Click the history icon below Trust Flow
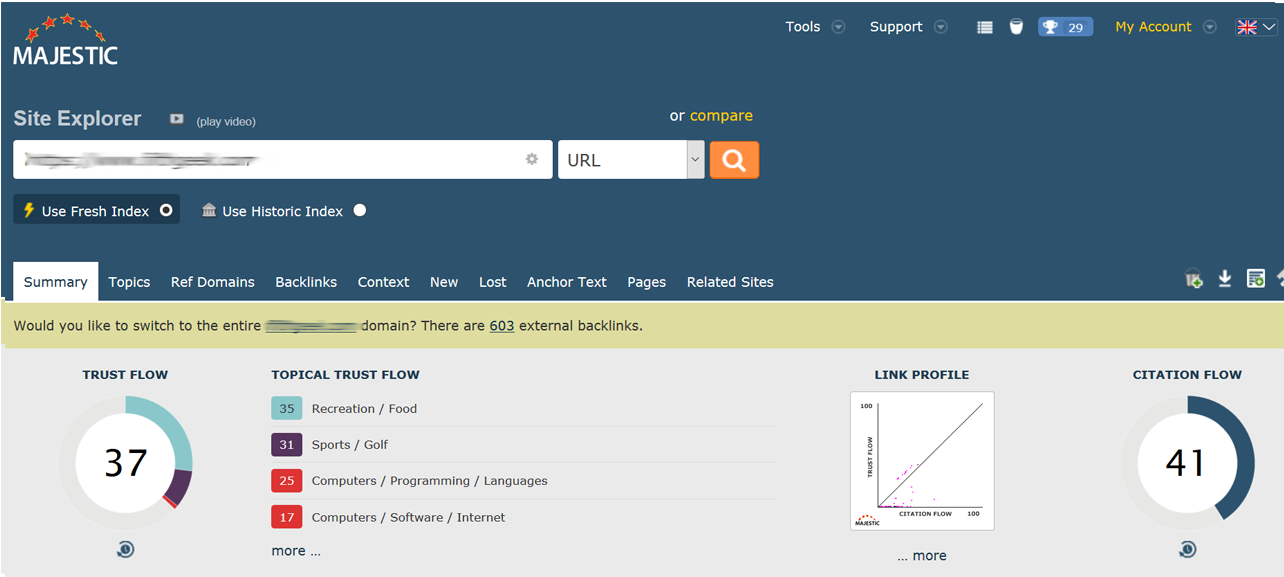 point(125,549)
